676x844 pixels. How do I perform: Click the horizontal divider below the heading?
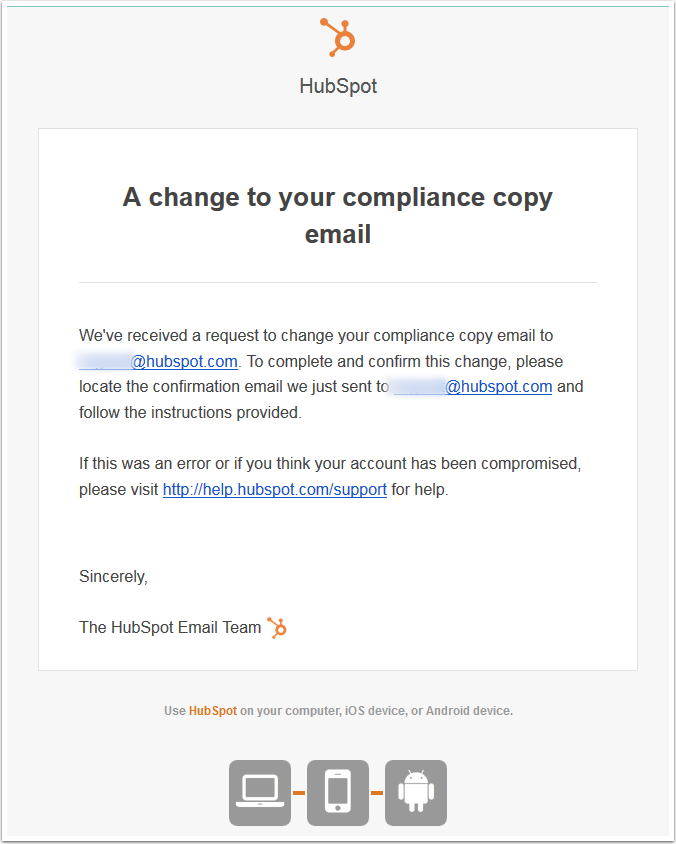(338, 282)
